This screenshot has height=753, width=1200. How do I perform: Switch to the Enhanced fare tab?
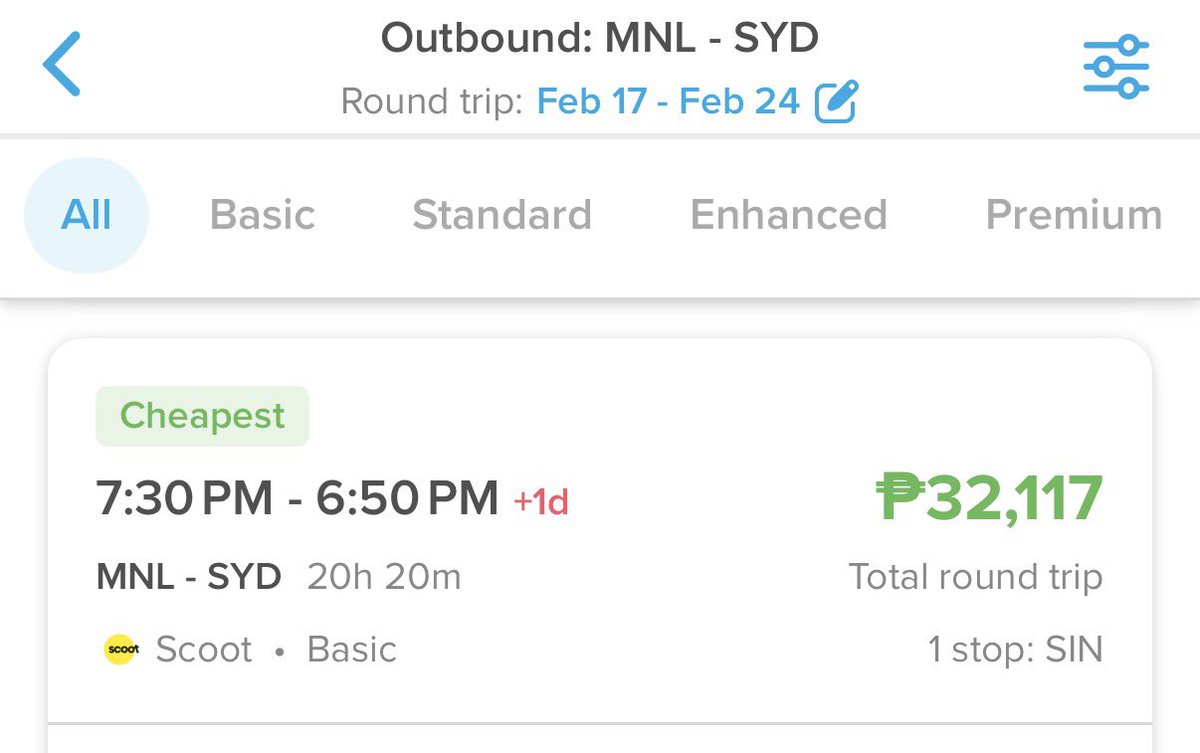pos(789,215)
